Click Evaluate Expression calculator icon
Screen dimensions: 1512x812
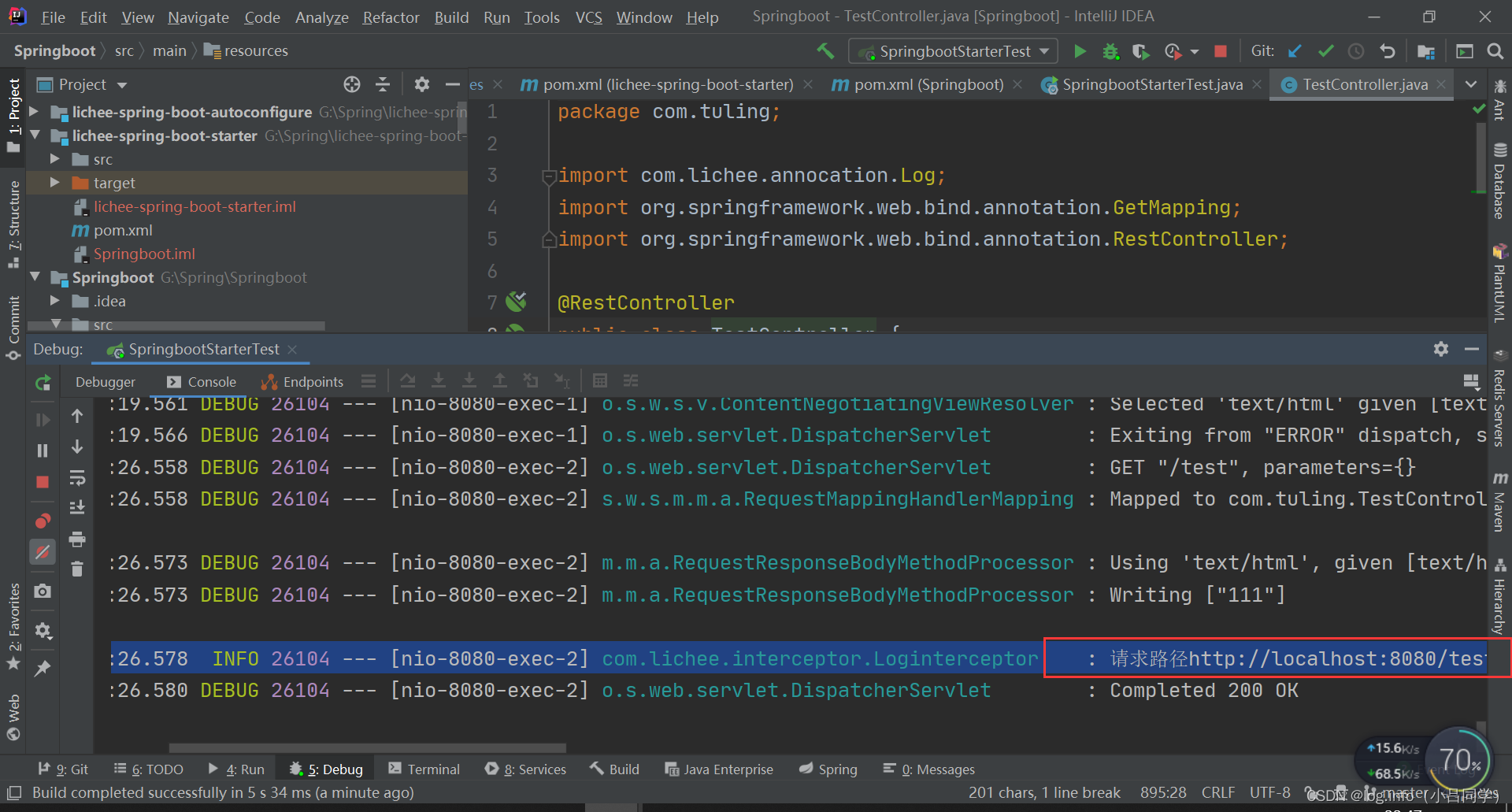point(600,381)
